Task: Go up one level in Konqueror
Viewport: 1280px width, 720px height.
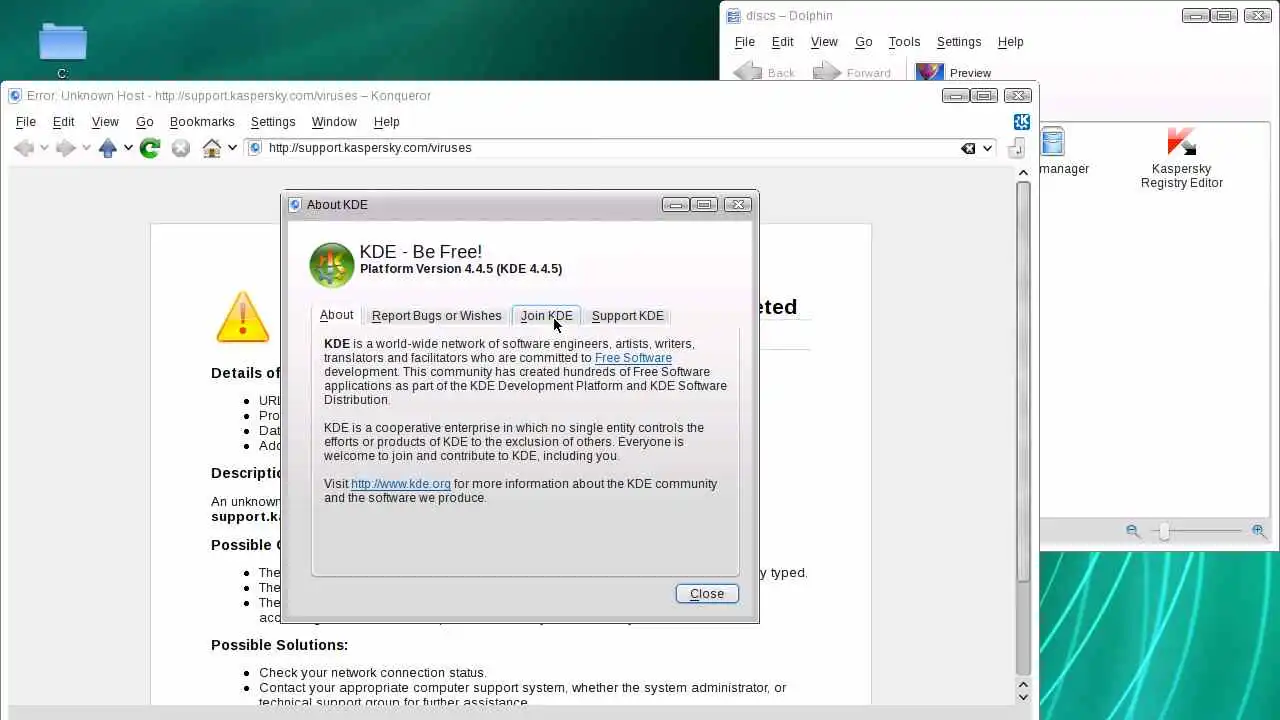Action: (108, 148)
